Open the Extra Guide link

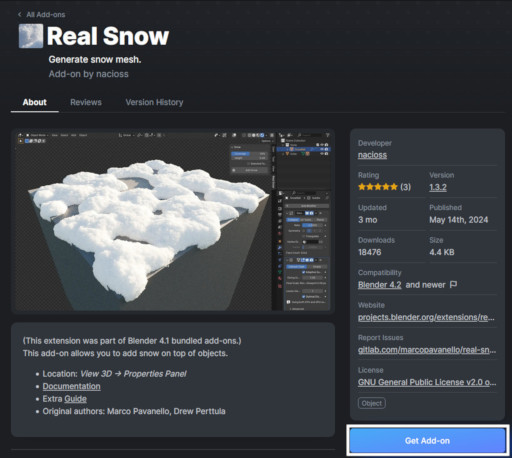click(76, 399)
